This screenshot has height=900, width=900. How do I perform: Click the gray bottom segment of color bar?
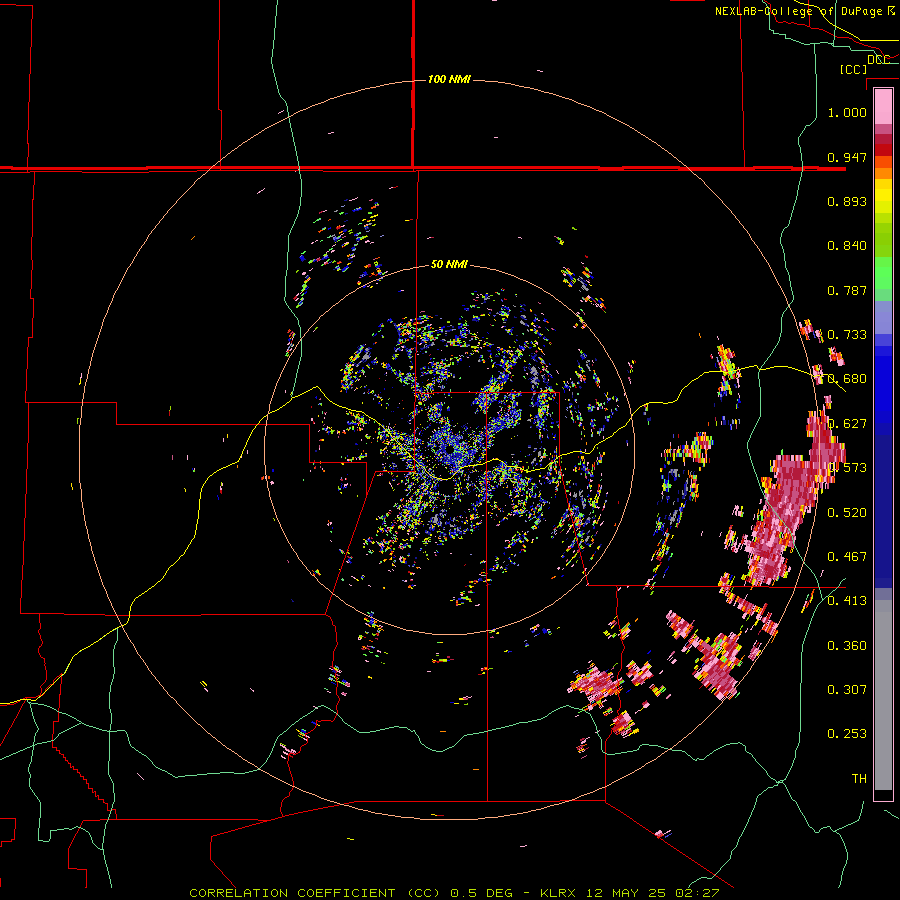(883, 695)
